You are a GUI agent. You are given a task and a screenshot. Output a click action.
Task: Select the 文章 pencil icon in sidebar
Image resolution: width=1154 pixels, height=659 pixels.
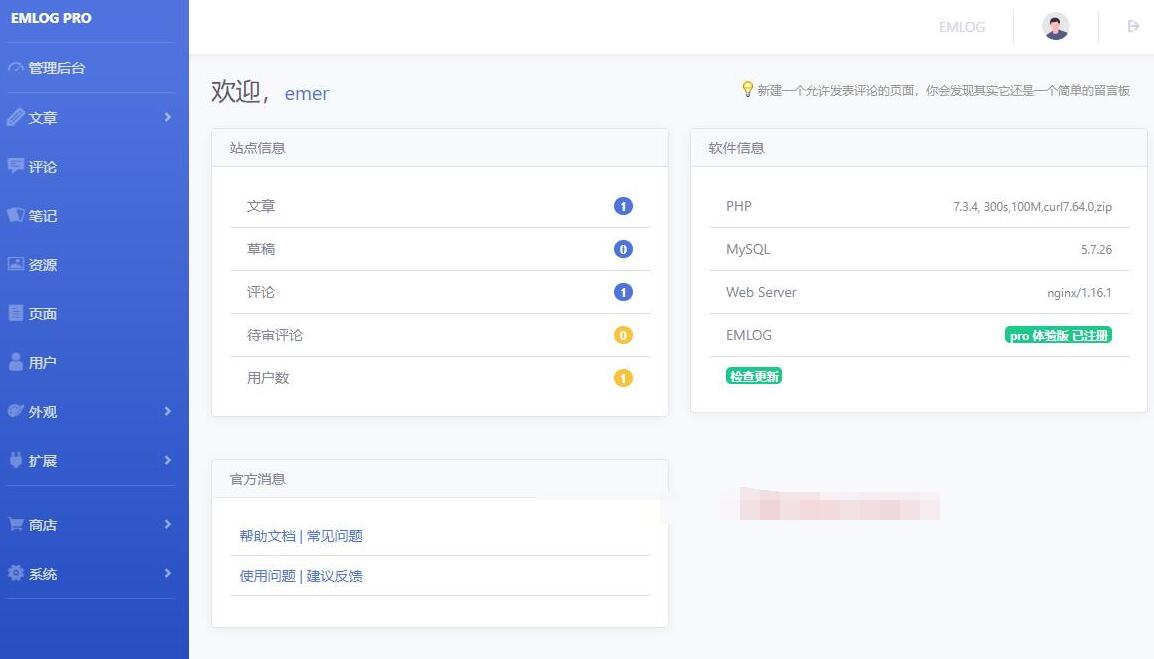pos(18,117)
